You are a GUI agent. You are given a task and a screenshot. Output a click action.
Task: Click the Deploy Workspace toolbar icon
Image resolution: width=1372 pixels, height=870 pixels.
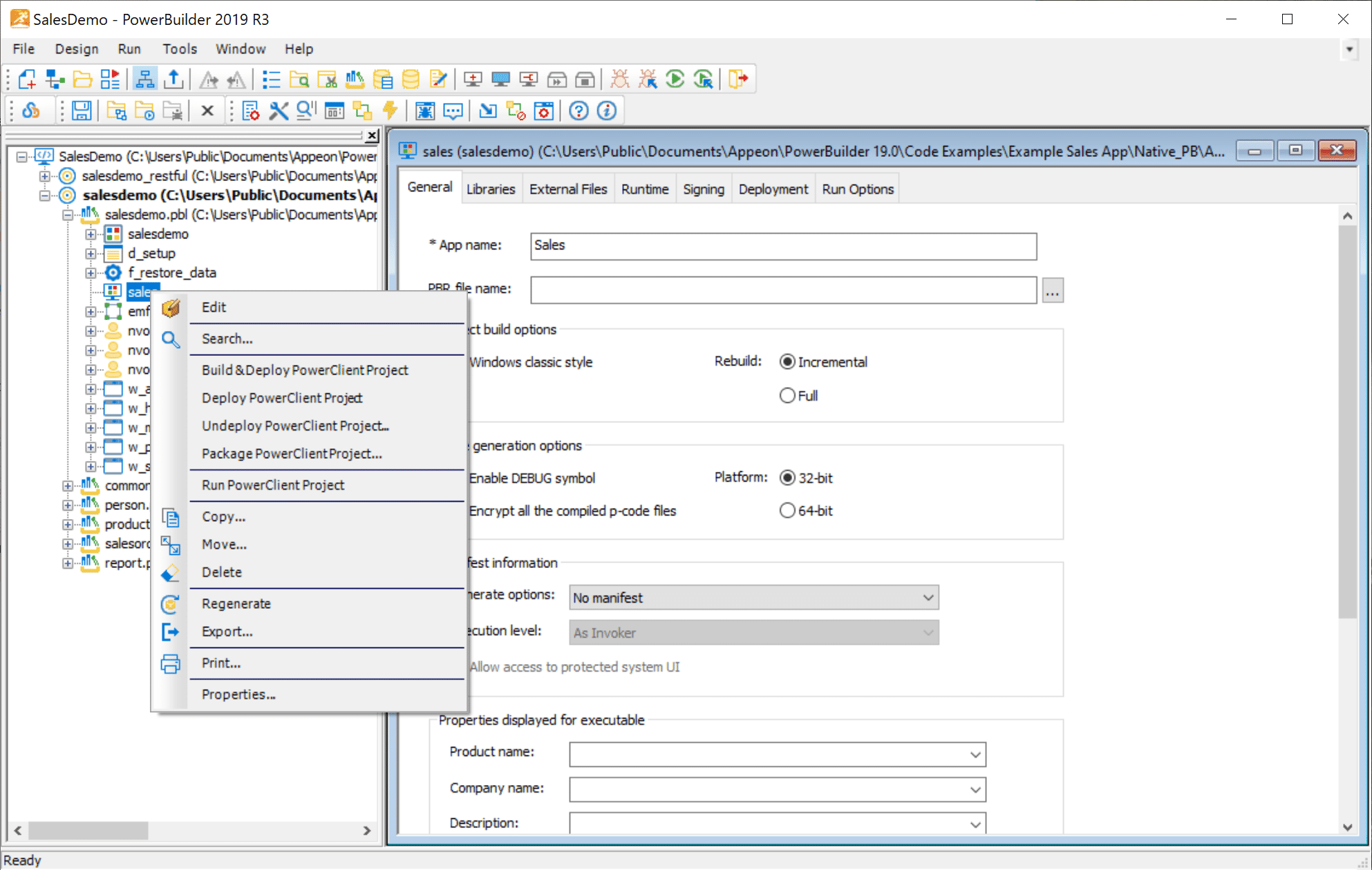[x=529, y=79]
